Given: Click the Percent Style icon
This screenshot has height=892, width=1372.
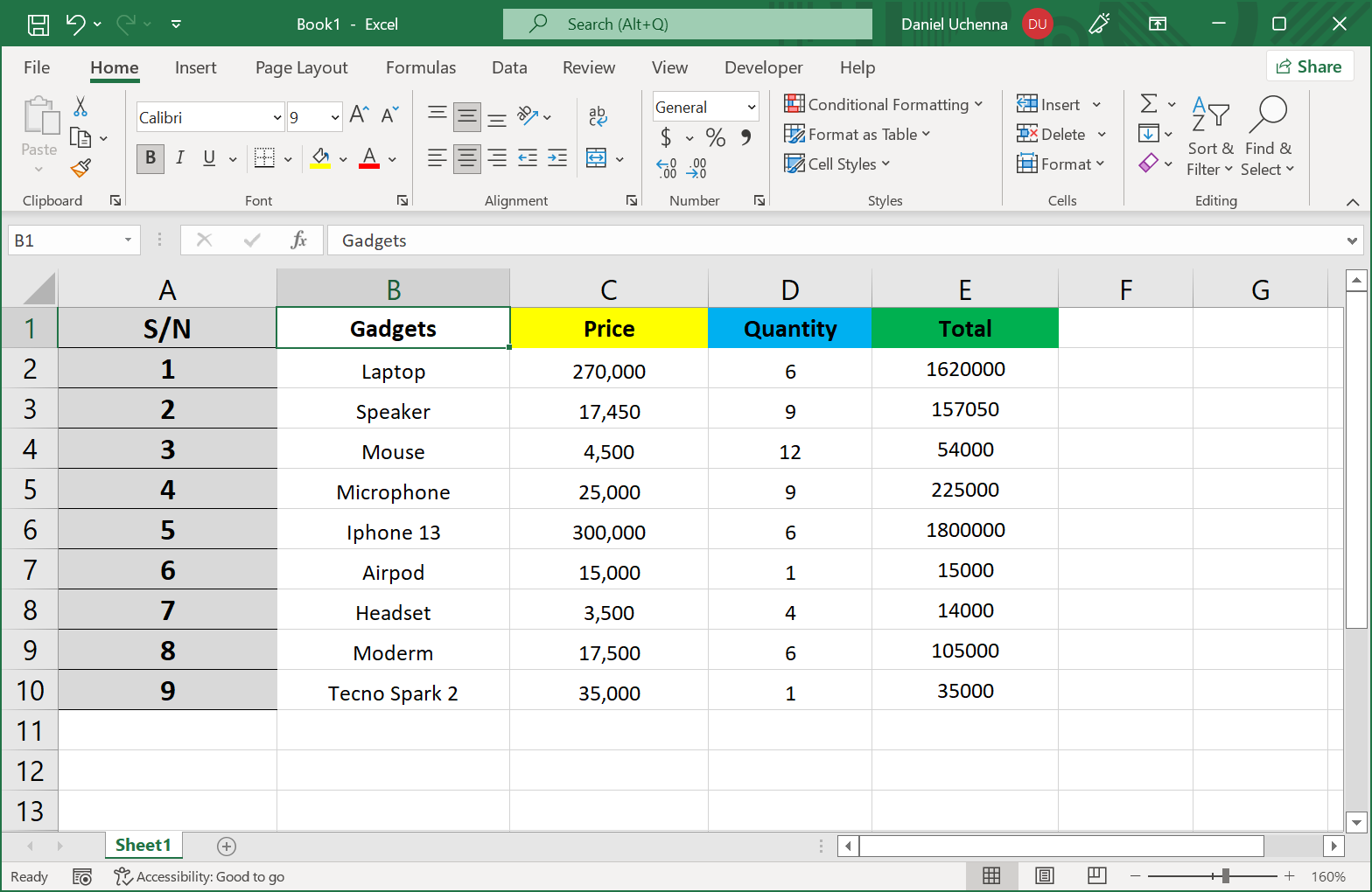Looking at the screenshot, I should click(x=716, y=137).
